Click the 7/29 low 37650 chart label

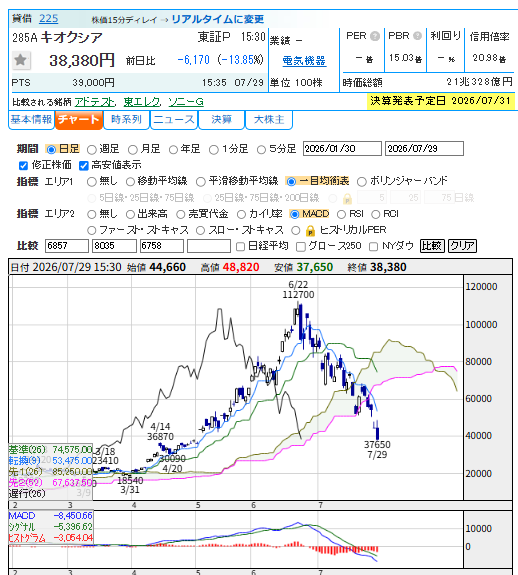pyautogui.click(x=377, y=450)
